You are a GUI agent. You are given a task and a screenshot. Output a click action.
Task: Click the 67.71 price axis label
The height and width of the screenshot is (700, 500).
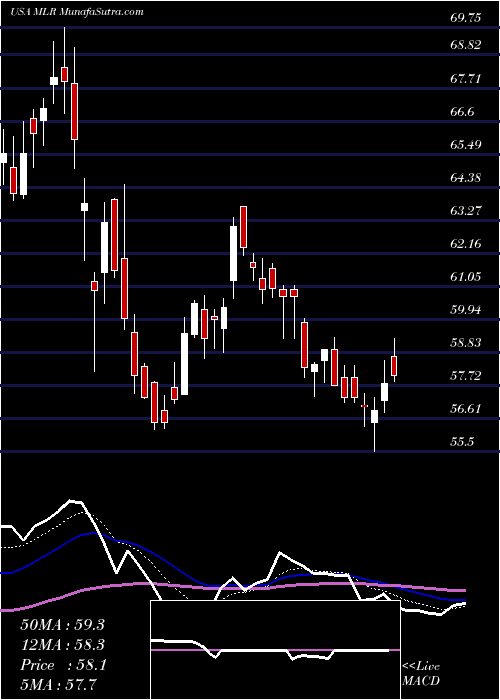466,79
